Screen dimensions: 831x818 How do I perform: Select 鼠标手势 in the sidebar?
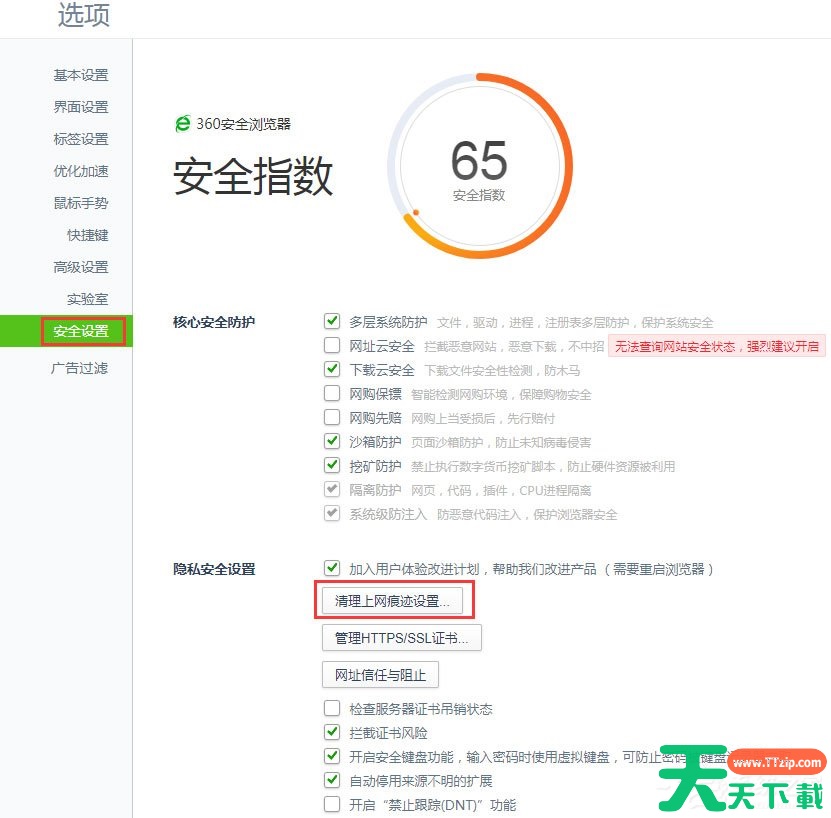(80, 203)
